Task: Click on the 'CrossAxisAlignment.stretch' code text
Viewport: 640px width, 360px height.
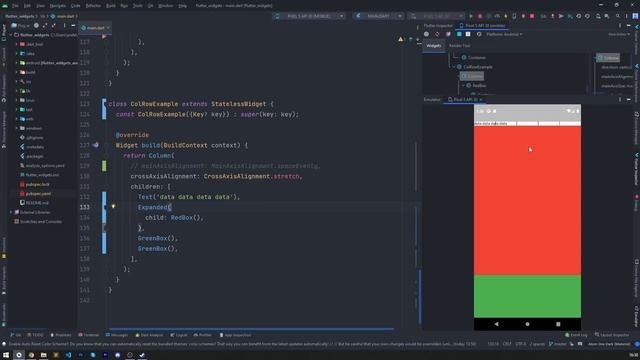Action: point(251,176)
